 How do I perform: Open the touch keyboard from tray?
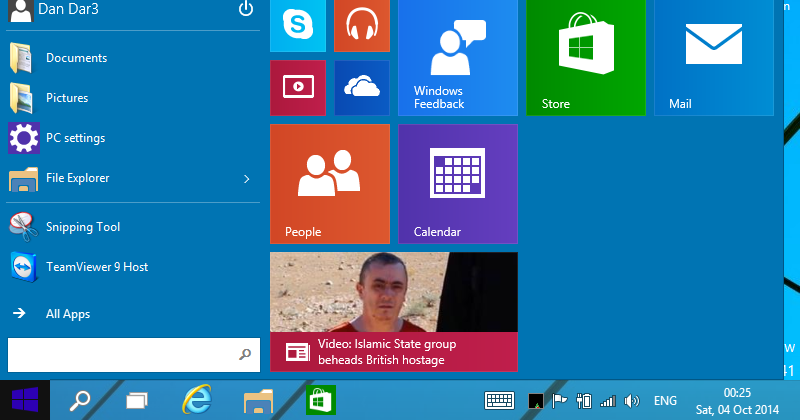coord(499,401)
